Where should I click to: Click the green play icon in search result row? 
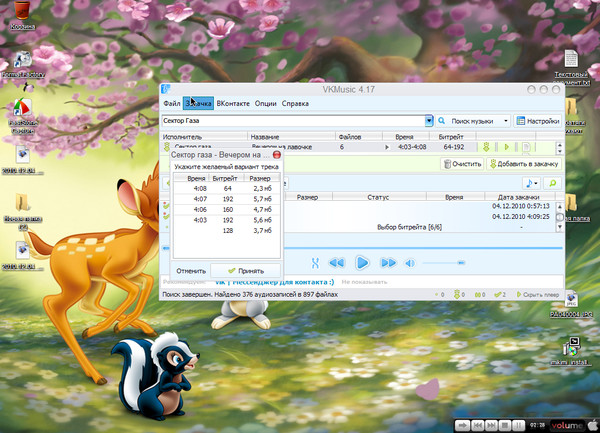pyautogui.click(x=507, y=147)
